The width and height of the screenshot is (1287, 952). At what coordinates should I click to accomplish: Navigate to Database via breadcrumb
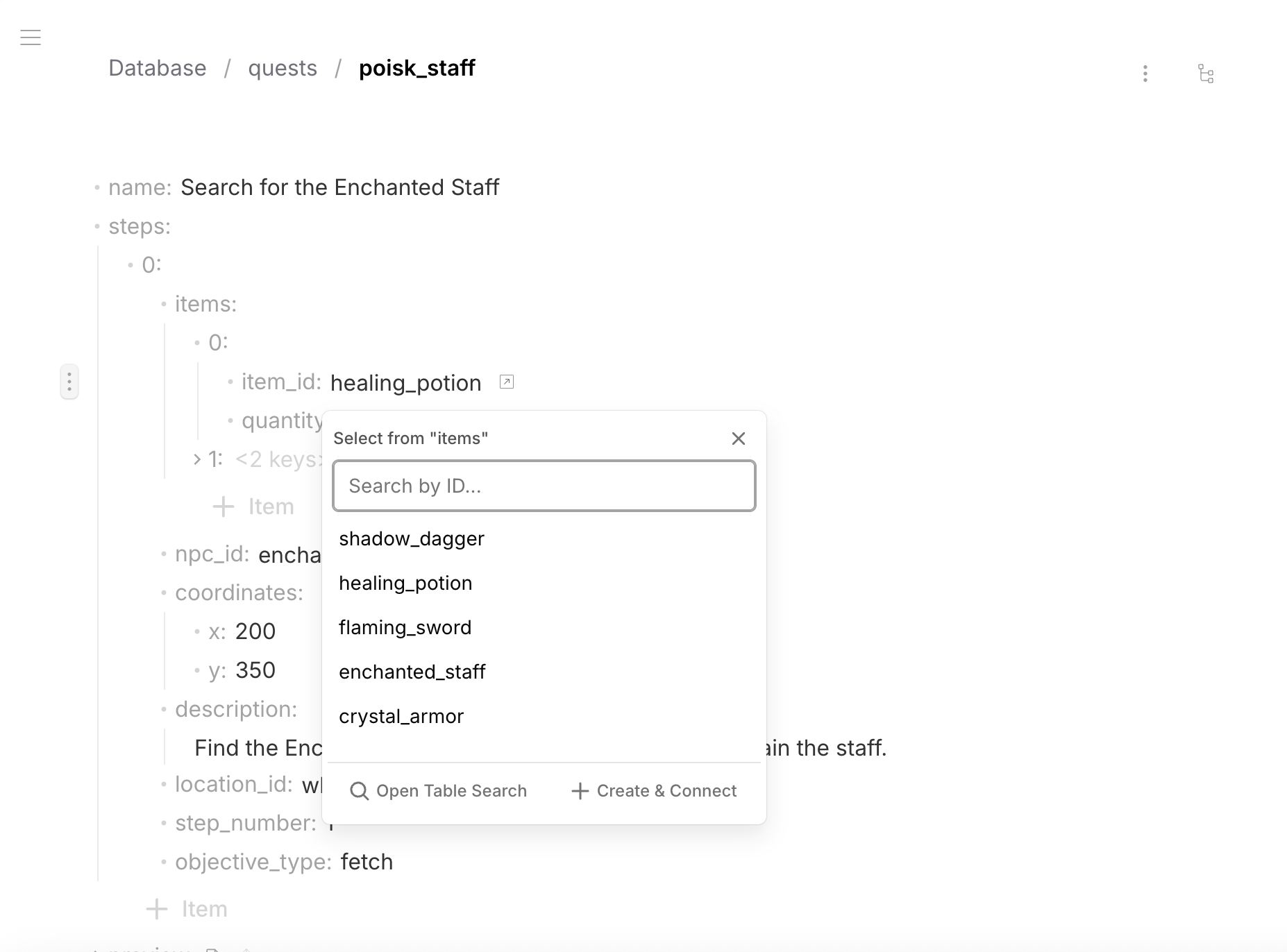pos(157,67)
